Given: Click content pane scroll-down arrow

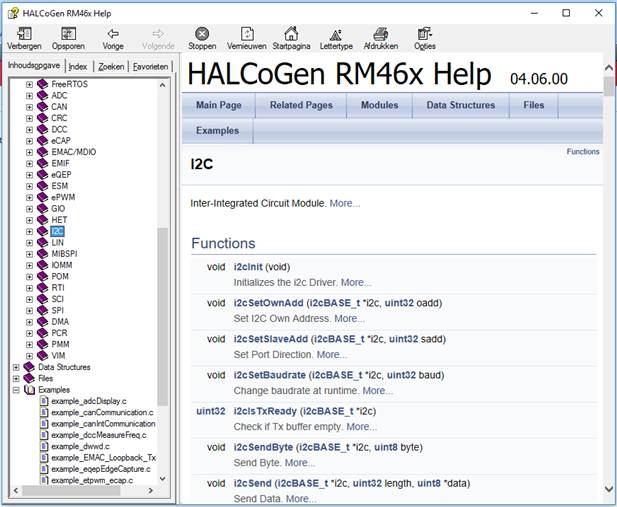Looking at the screenshot, I should coord(609,488).
